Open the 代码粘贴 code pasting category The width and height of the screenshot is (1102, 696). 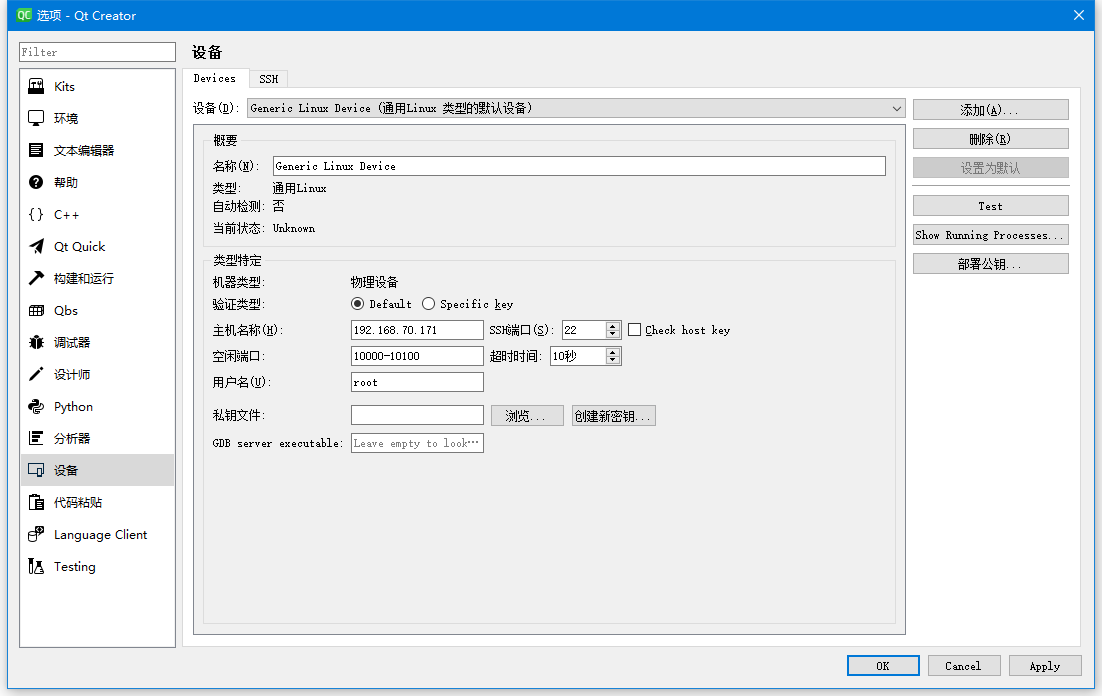tap(98, 502)
